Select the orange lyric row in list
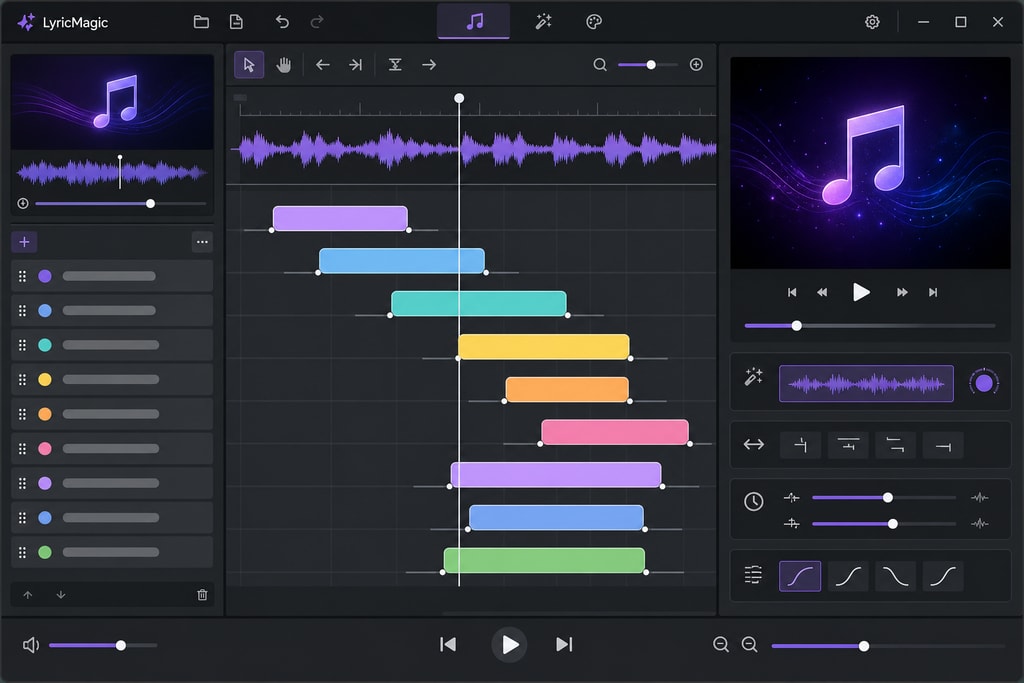 pos(112,414)
